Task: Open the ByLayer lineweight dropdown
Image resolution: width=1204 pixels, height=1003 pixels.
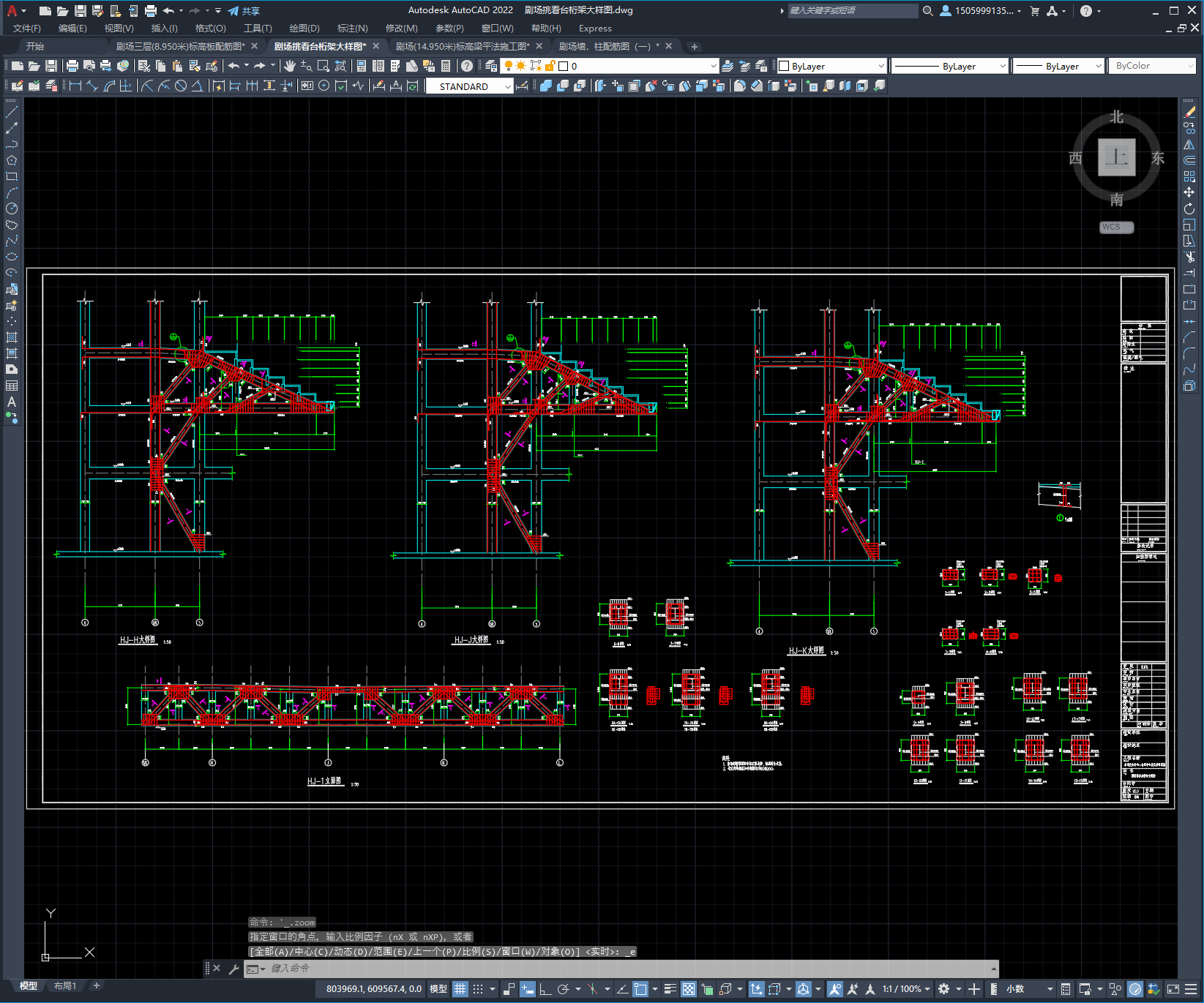Action: (x=1058, y=66)
